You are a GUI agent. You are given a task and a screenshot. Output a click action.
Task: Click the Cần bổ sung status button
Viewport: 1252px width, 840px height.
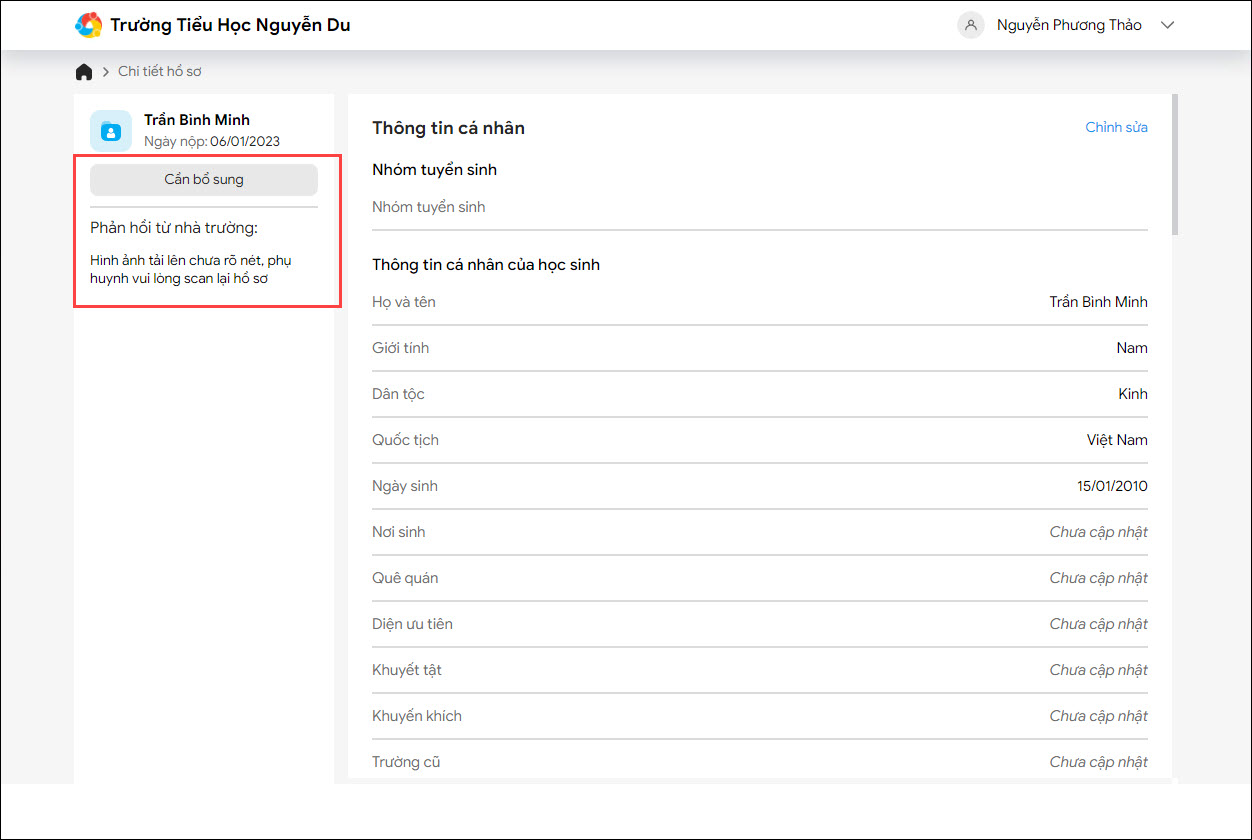pyautogui.click(x=204, y=180)
